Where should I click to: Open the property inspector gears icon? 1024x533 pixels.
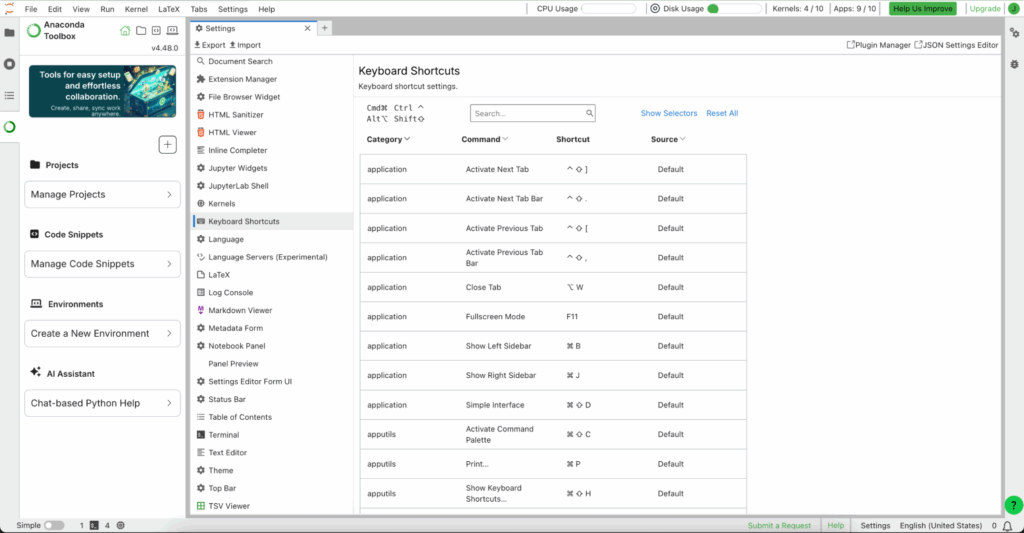tap(1014, 32)
